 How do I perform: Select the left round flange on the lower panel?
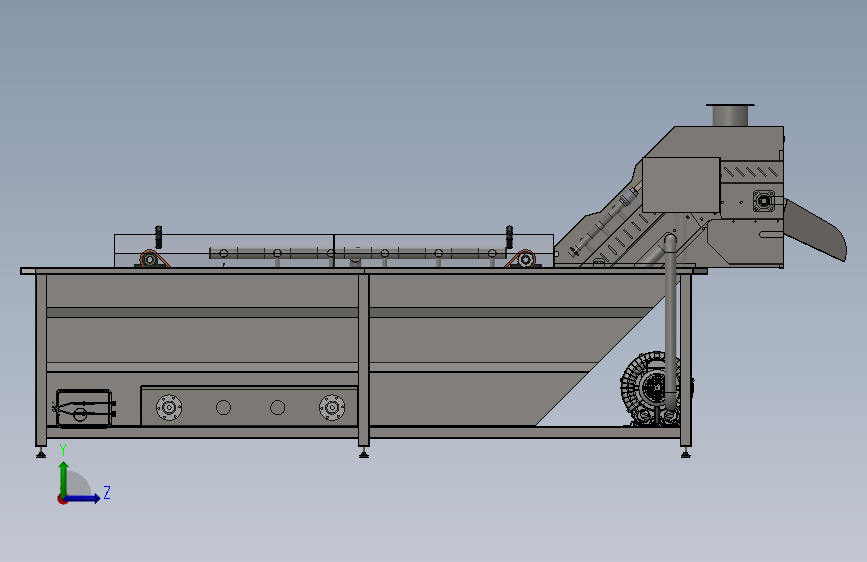coord(169,408)
